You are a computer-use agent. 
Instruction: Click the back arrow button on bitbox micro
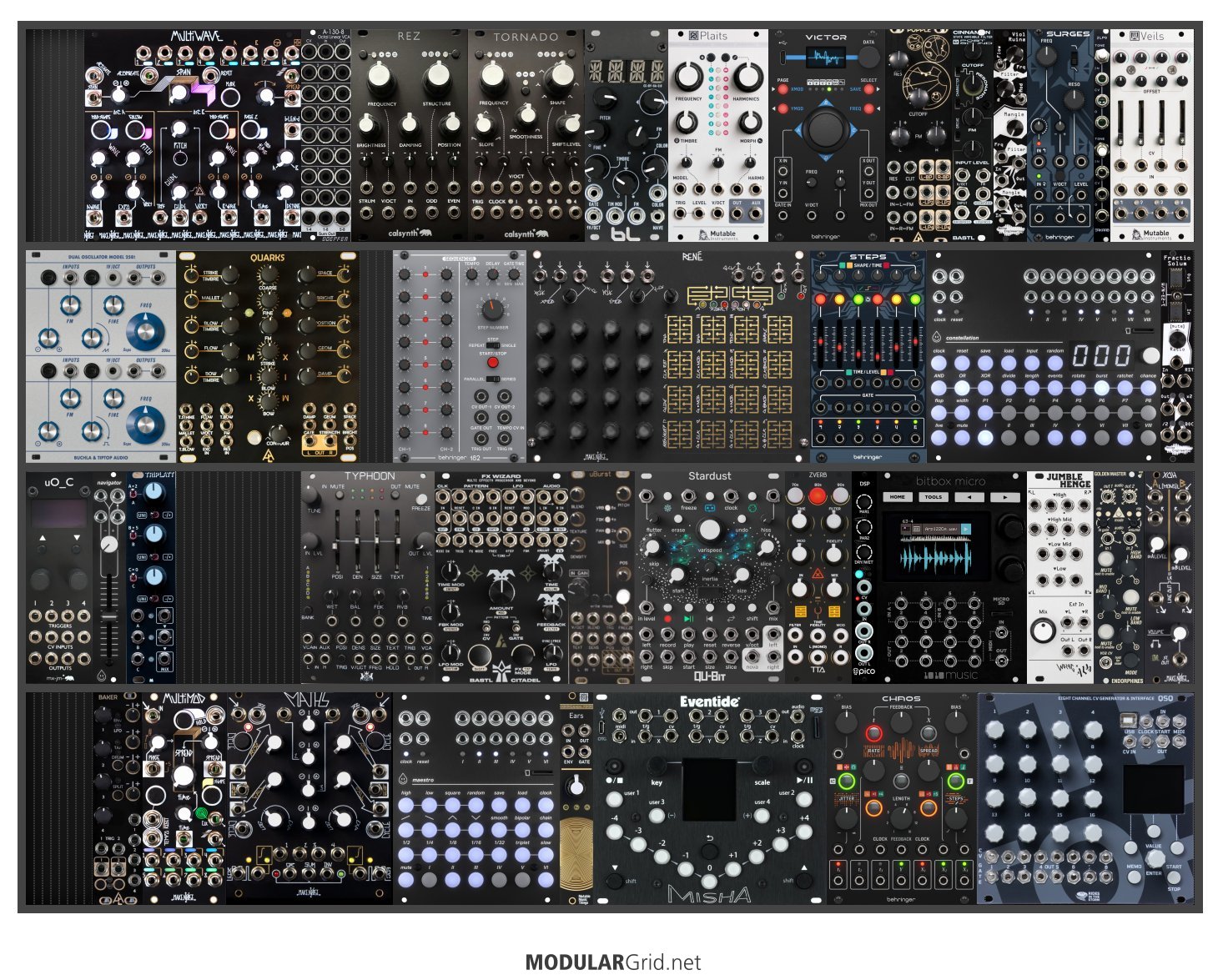point(969,497)
